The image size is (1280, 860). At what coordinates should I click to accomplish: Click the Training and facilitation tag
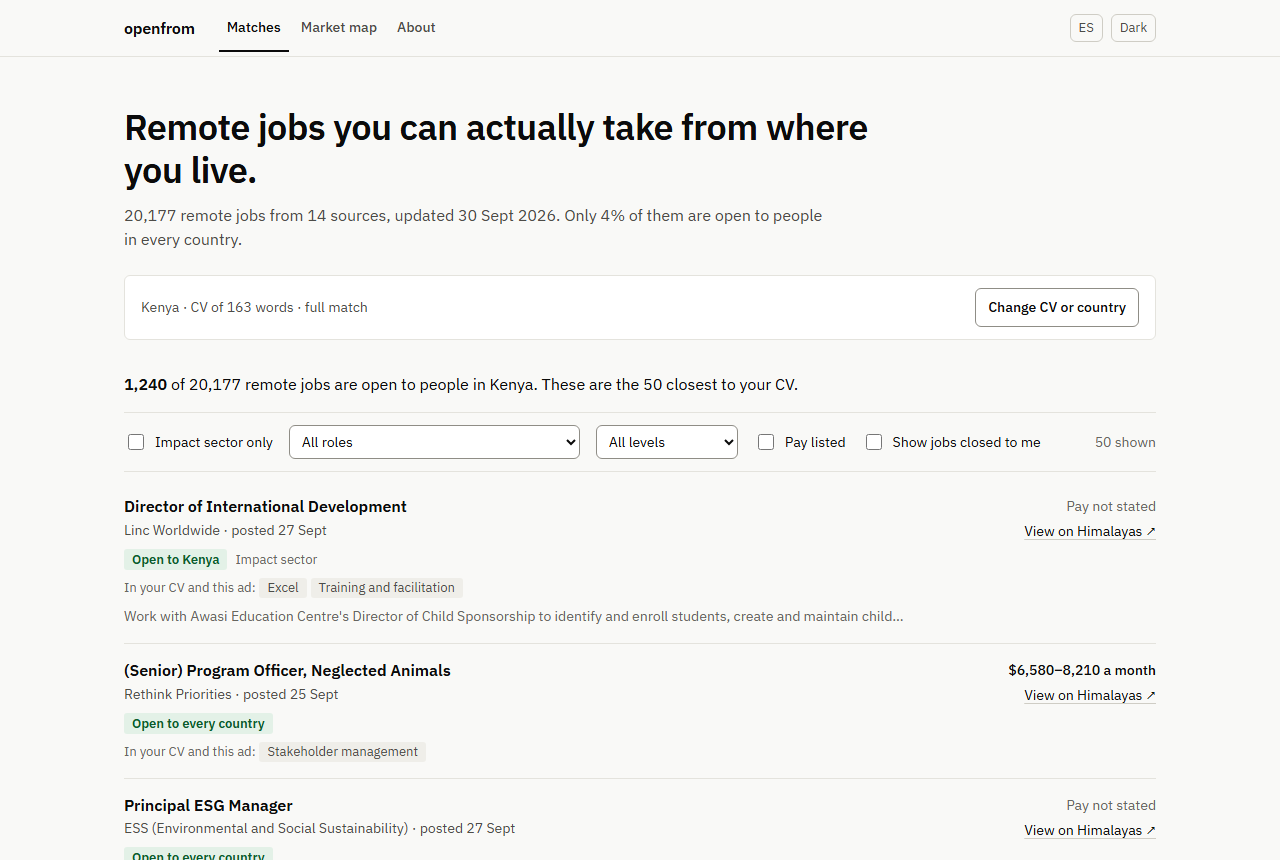point(386,588)
